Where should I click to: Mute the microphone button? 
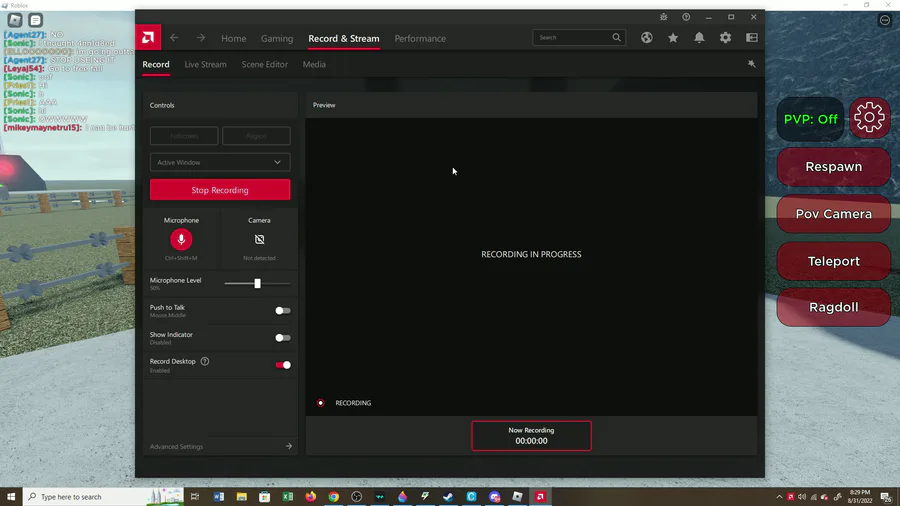click(x=181, y=239)
